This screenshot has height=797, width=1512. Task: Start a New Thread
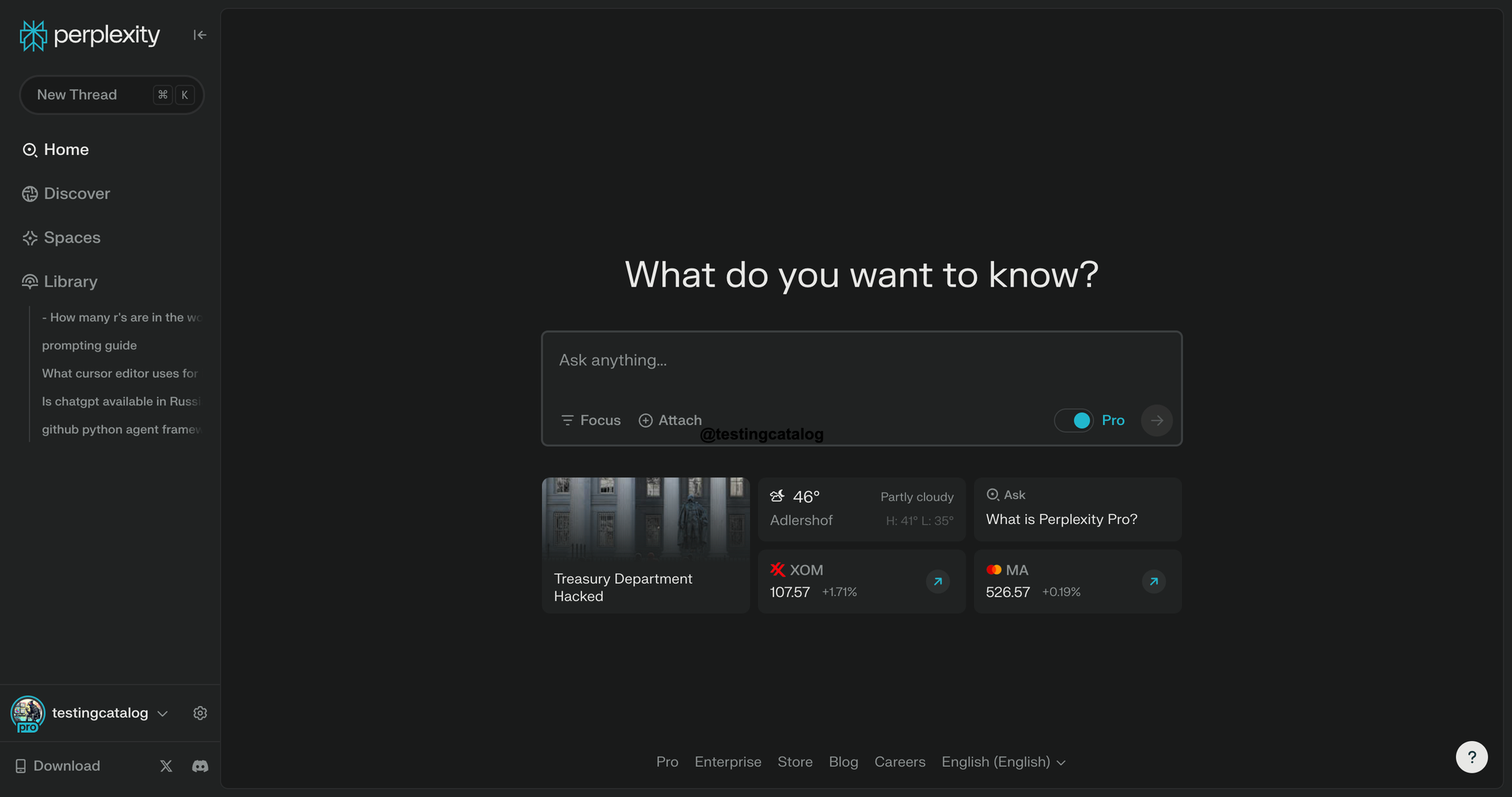(x=111, y=95)
